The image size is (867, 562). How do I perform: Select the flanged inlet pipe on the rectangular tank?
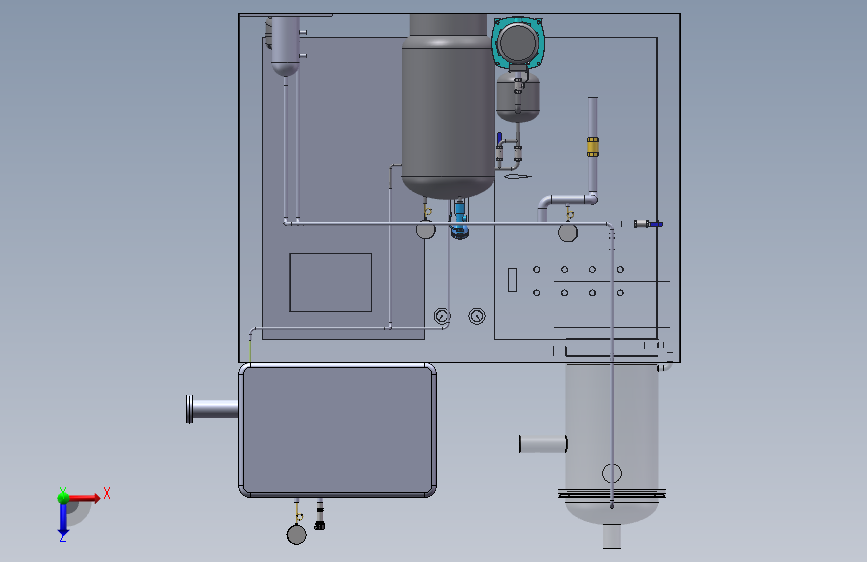(212, 409)
